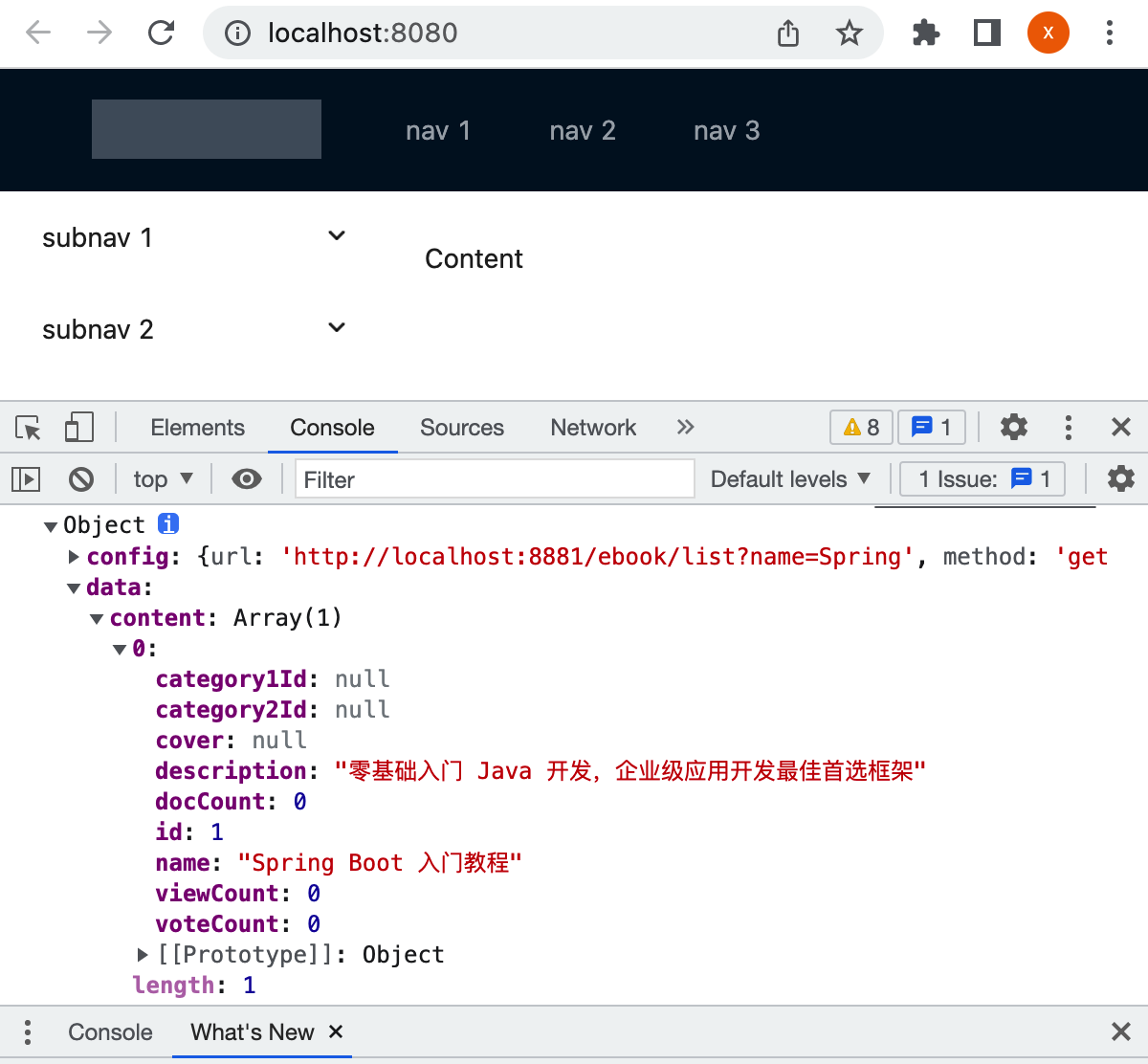Click the length: 1 property

194,986
